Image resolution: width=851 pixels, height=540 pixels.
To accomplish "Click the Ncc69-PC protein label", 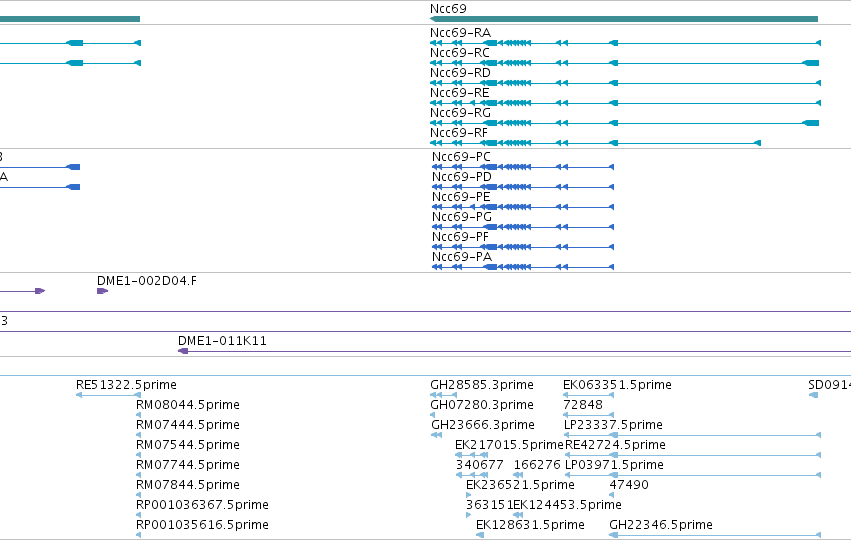I will tap(461, 157).
